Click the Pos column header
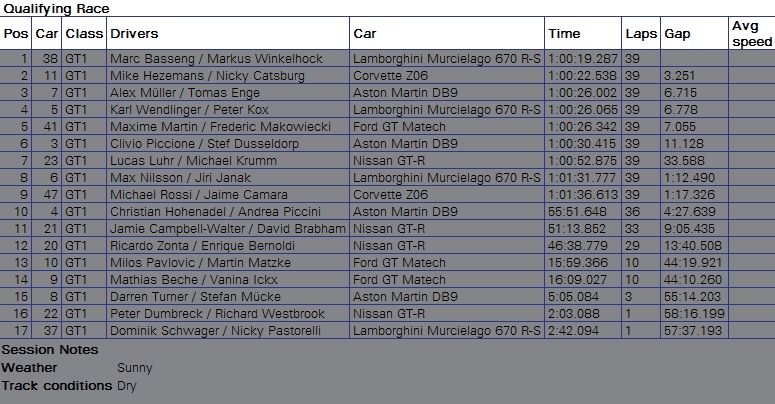This screenshot has width=775, height=404. point(15,33)
